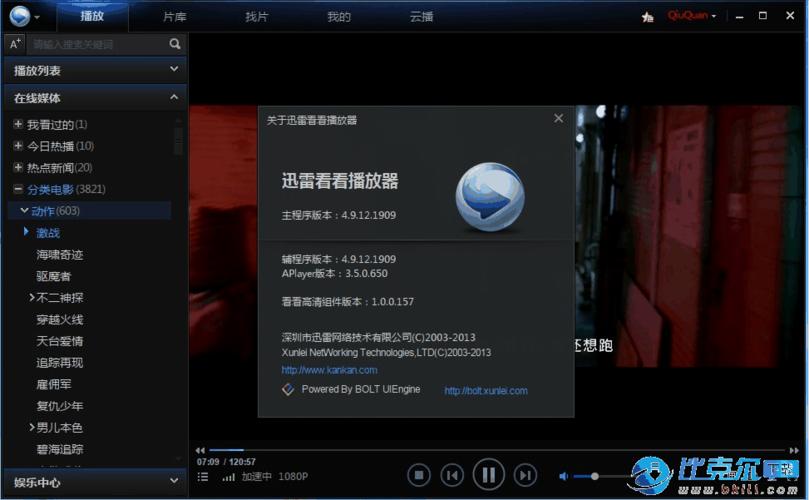The height and width of the screenshot is (500, 809).
Task: Select the 天台爱情 movie
Action: tap(59, 341)
